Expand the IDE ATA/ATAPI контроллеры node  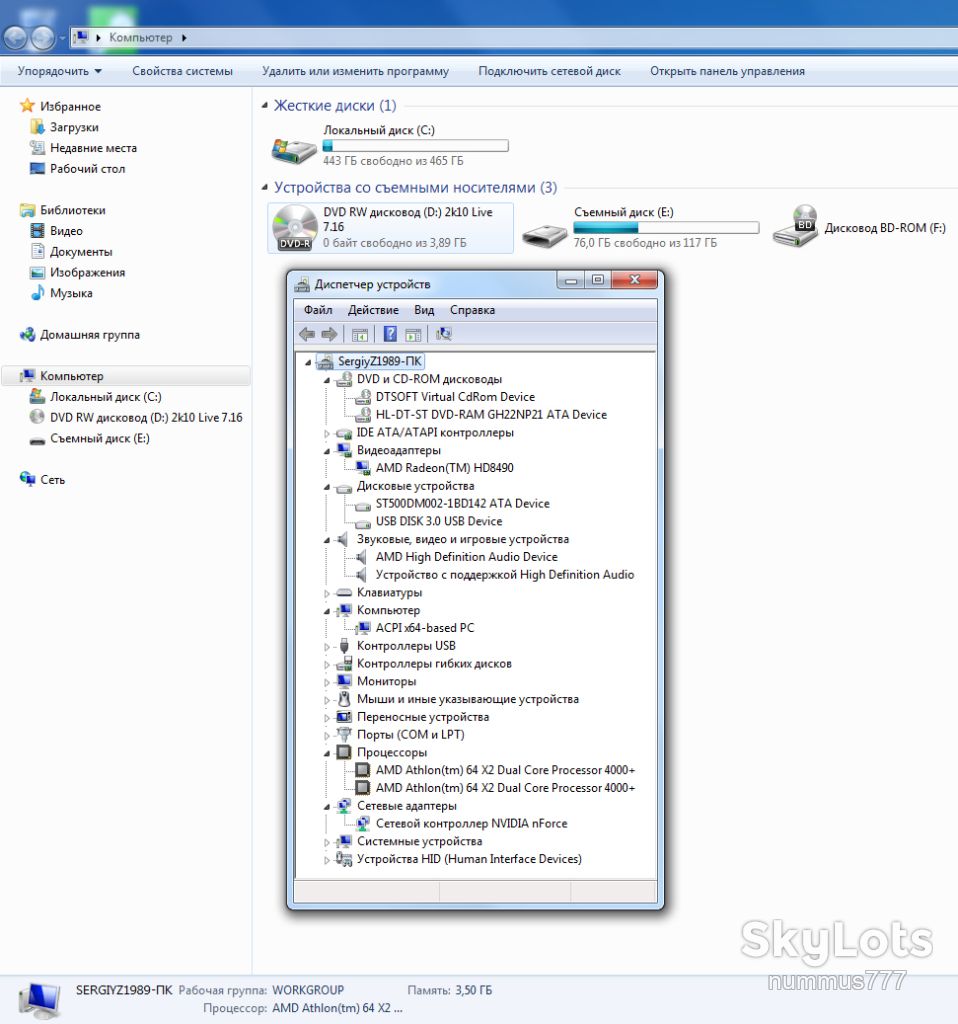tap(327, 433)
